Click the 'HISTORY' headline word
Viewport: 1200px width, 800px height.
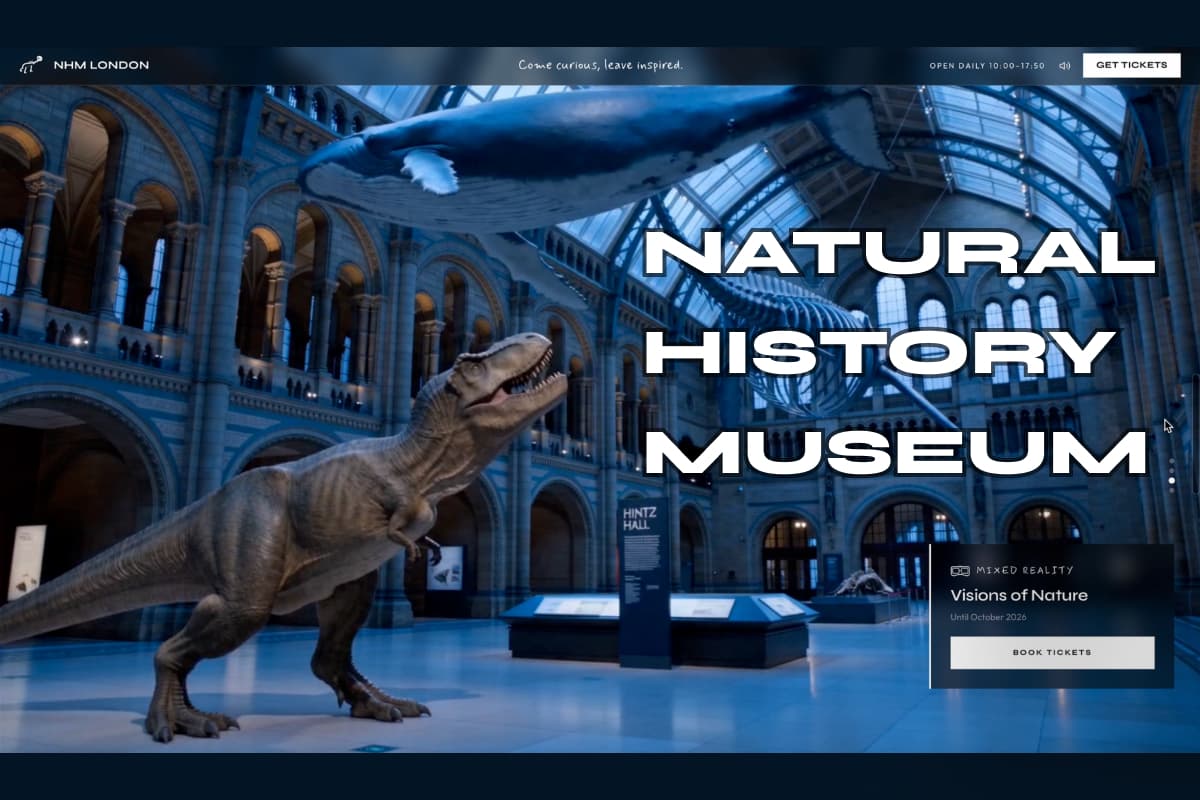[879, 353]
